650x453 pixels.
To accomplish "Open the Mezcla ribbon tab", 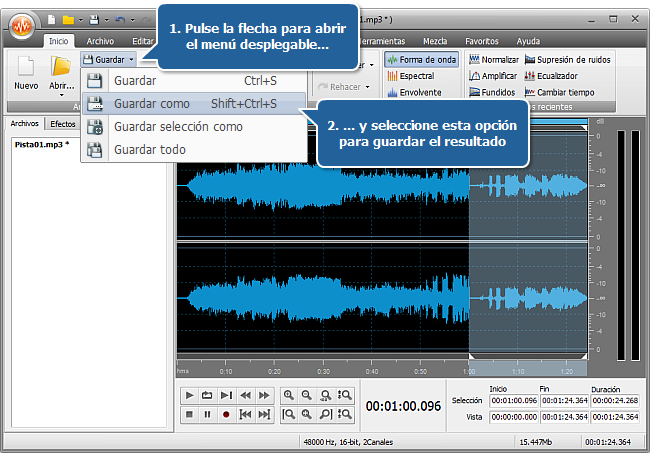I will click(x=435, y=41).
